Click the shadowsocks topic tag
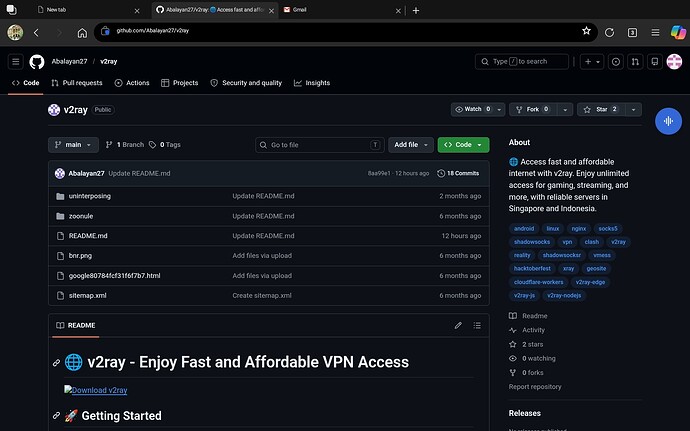The height and width of the screenshot is (431, 690). click(532, 242)
